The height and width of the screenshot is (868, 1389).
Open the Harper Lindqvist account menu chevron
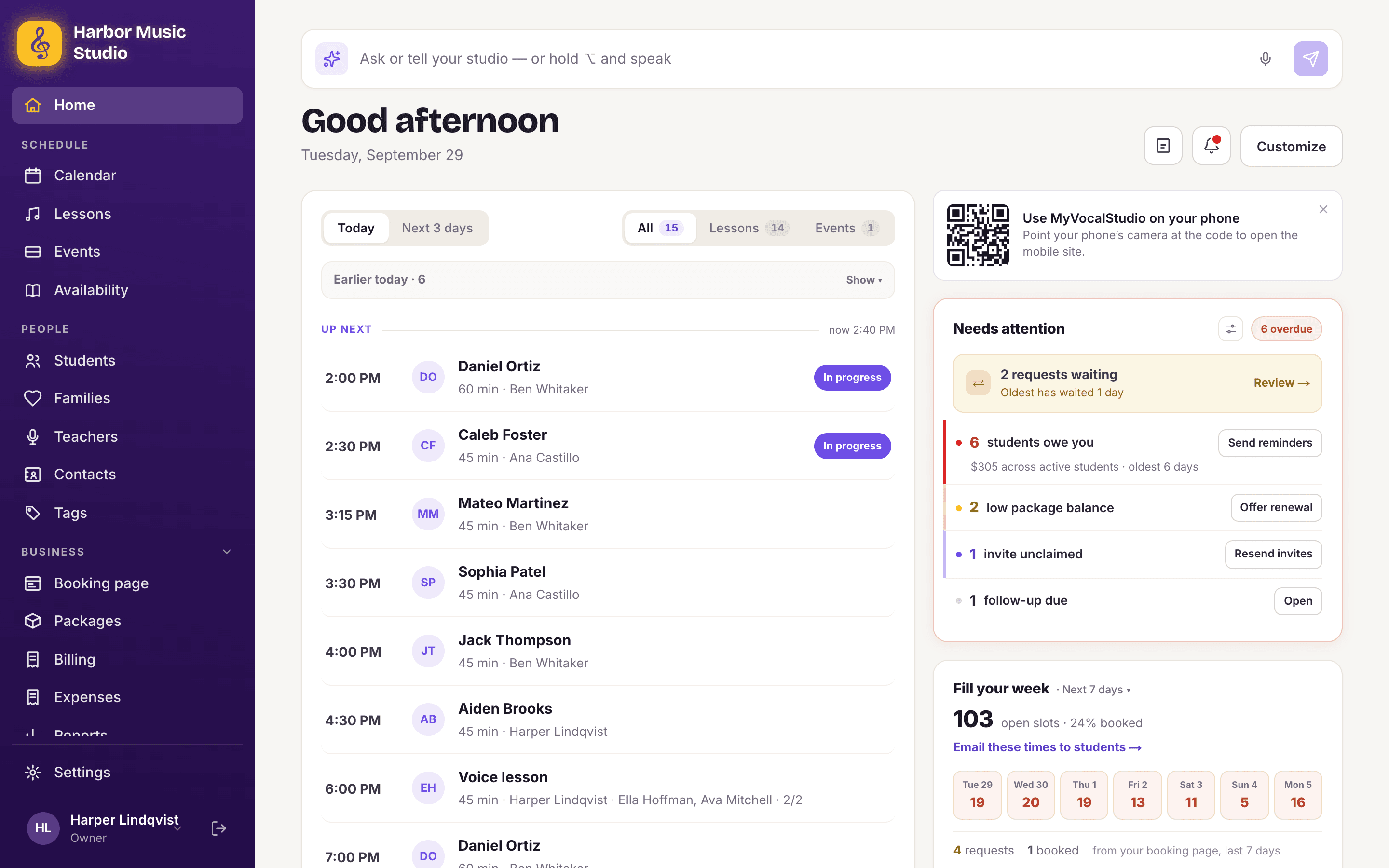178,828
